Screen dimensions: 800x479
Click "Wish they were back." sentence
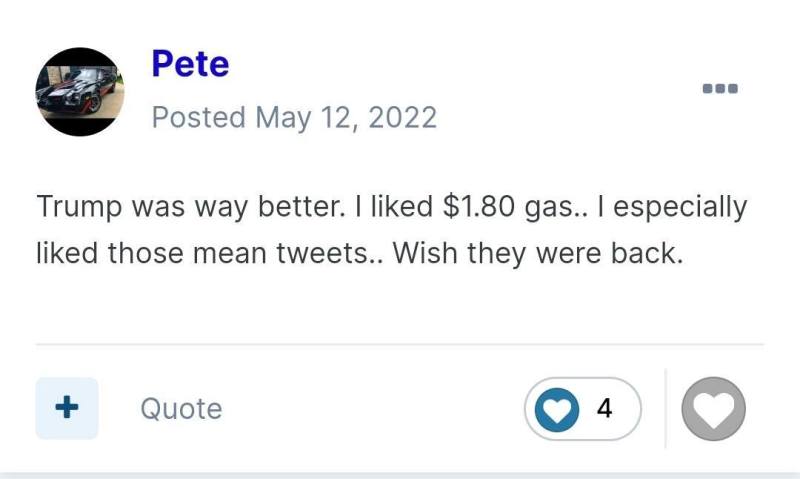click(538, 253)
